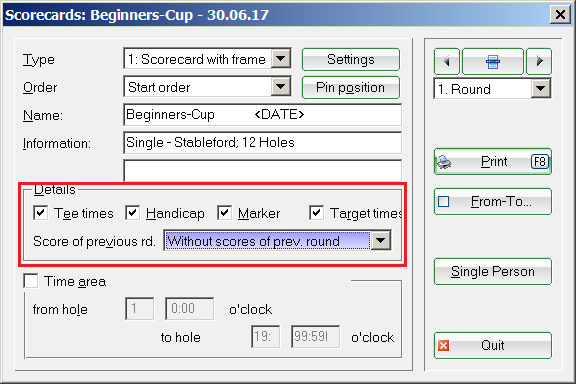Screen dimensions: 576x384
Task: Enable the Time area checkbox
Action: [x=30, y=281]
